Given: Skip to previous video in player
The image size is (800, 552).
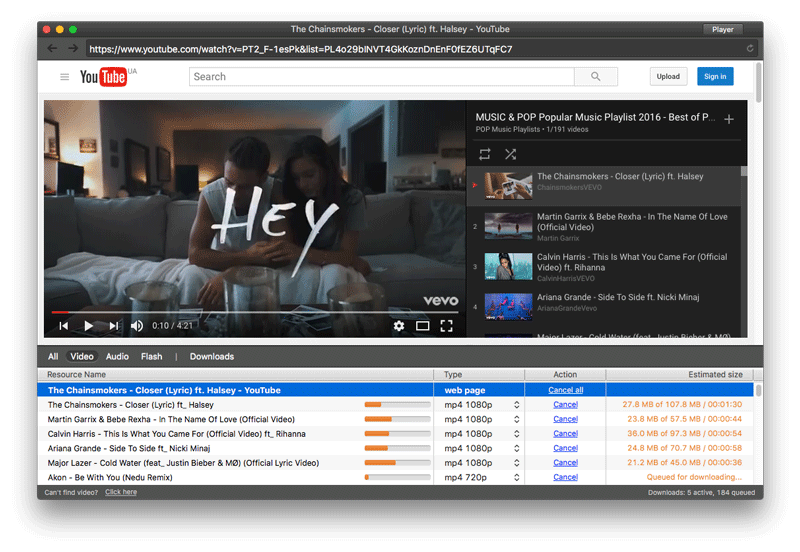Looking at the screenshot, I should tap(64, 325).
